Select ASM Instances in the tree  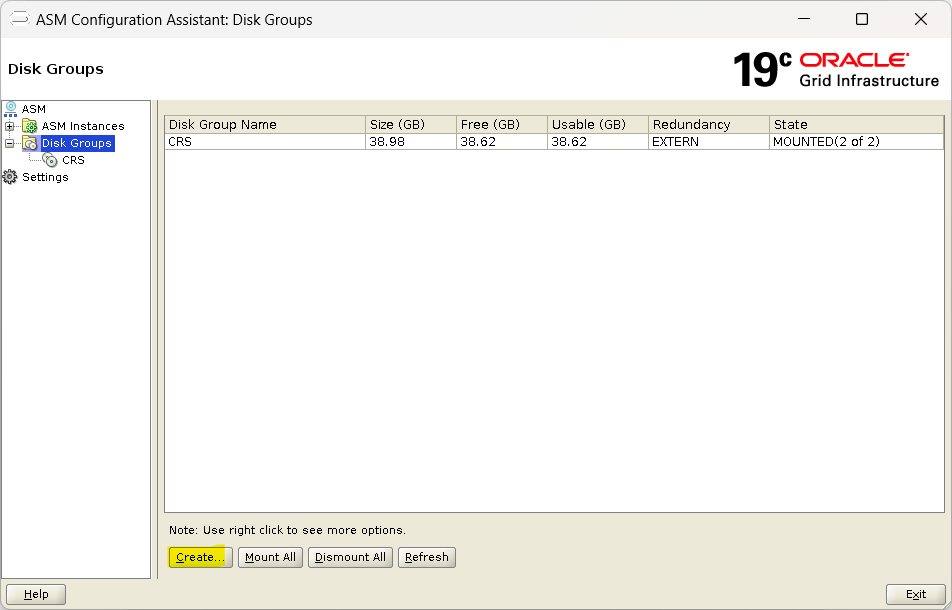[x=83, y=126]
